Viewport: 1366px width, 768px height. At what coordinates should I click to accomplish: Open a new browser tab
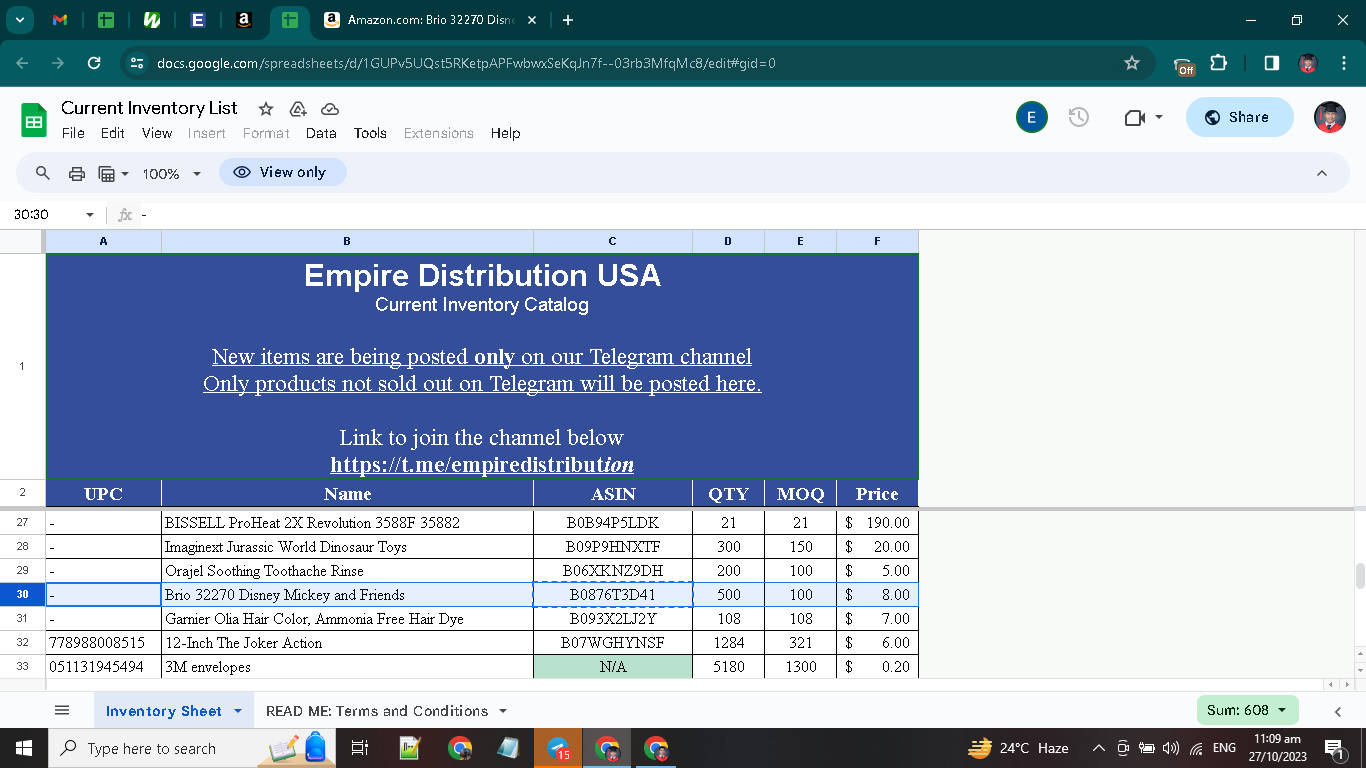(568, 20)
